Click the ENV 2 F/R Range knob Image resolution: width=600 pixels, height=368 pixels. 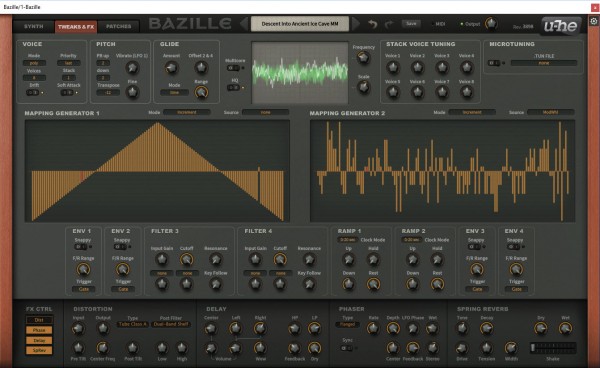(122, 270)
